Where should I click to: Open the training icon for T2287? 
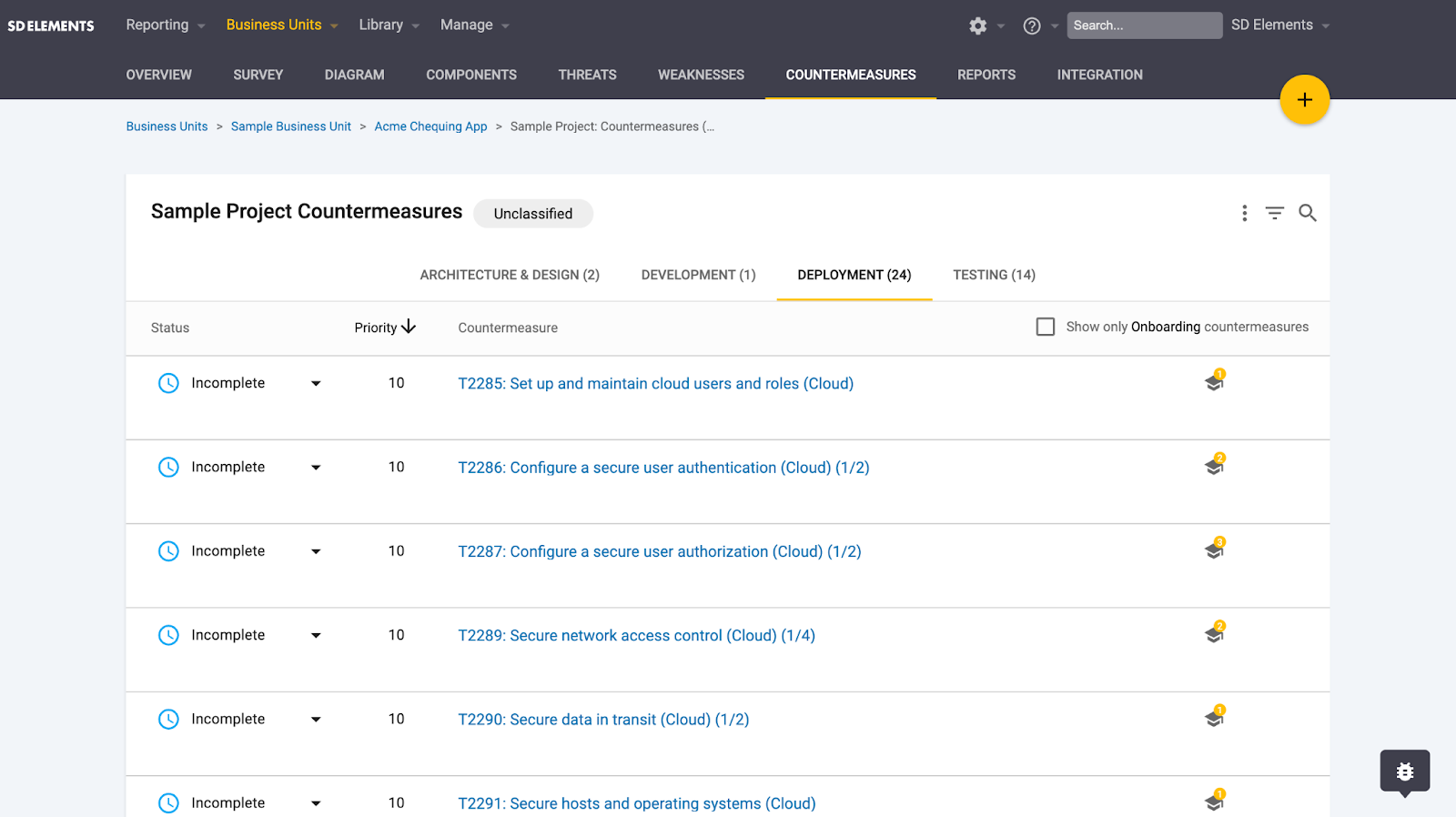[x=1215, y=549]
